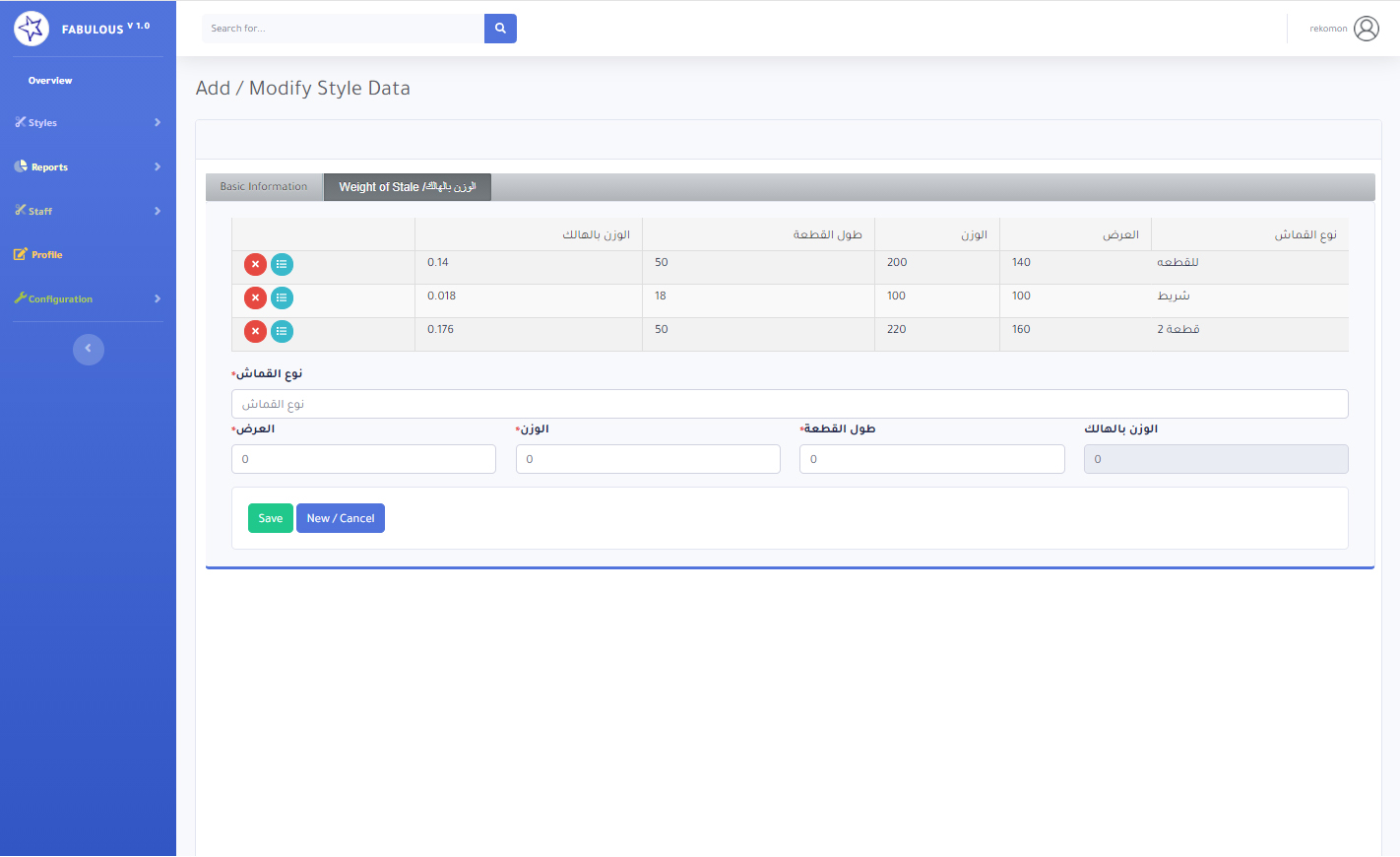Expand the Staff sidebar menu

tap(88, 211)
